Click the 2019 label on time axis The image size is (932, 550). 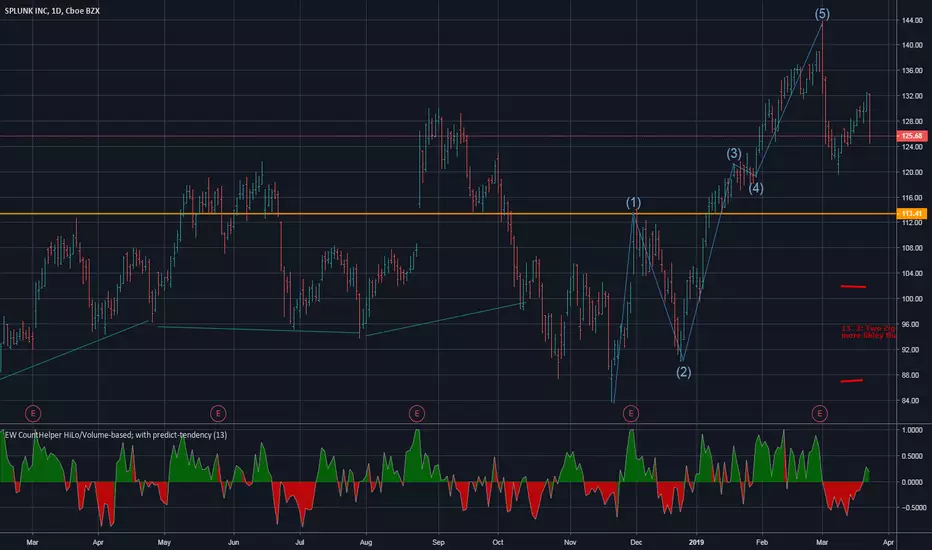click(696, 542)
